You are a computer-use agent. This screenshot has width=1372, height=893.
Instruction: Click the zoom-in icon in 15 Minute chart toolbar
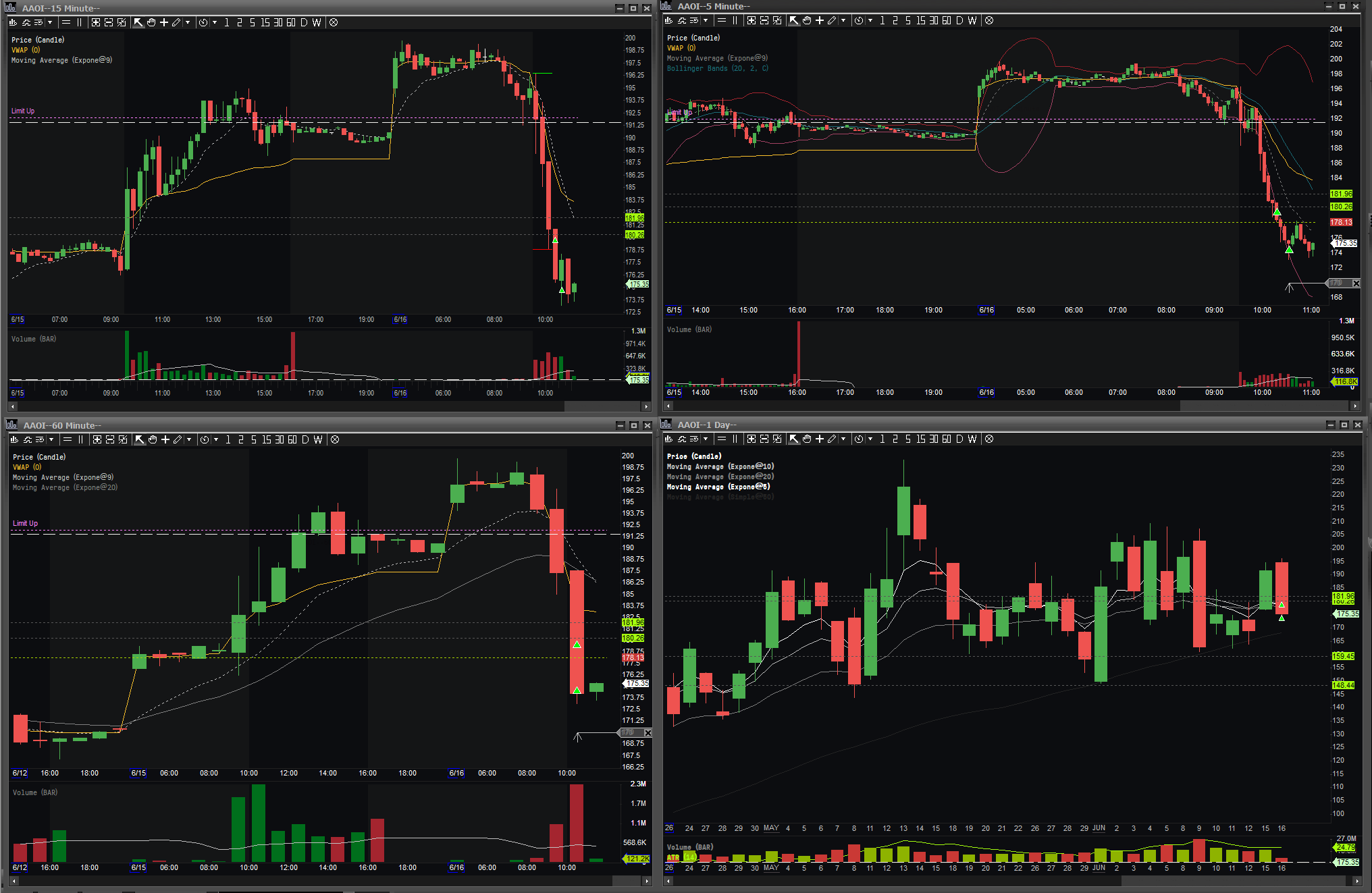point(96,22)
